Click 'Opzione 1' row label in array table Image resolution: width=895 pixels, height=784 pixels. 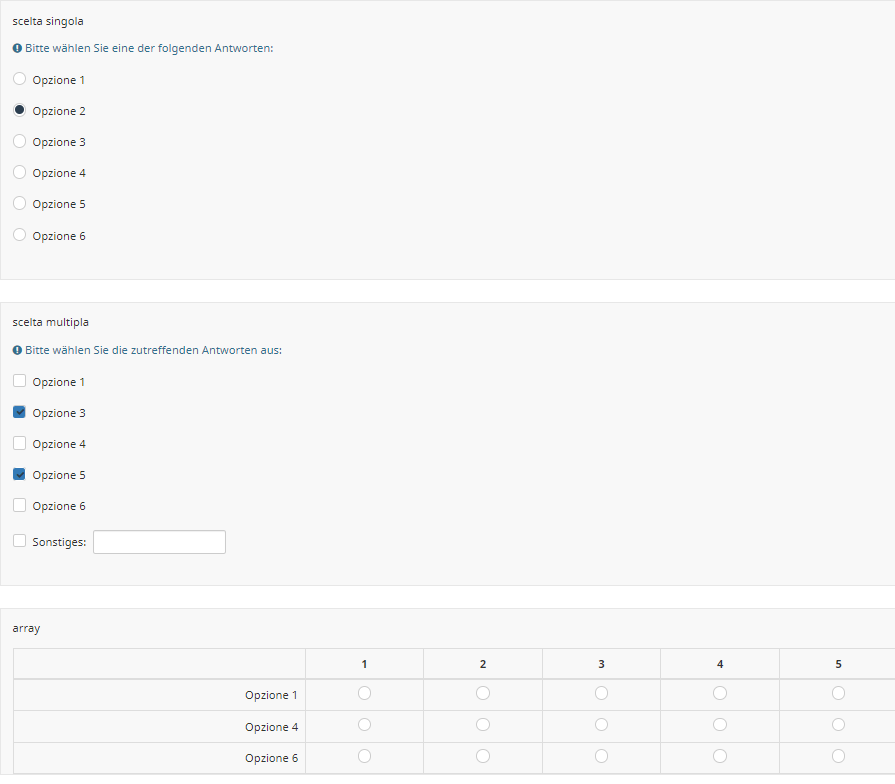(271, 695)
